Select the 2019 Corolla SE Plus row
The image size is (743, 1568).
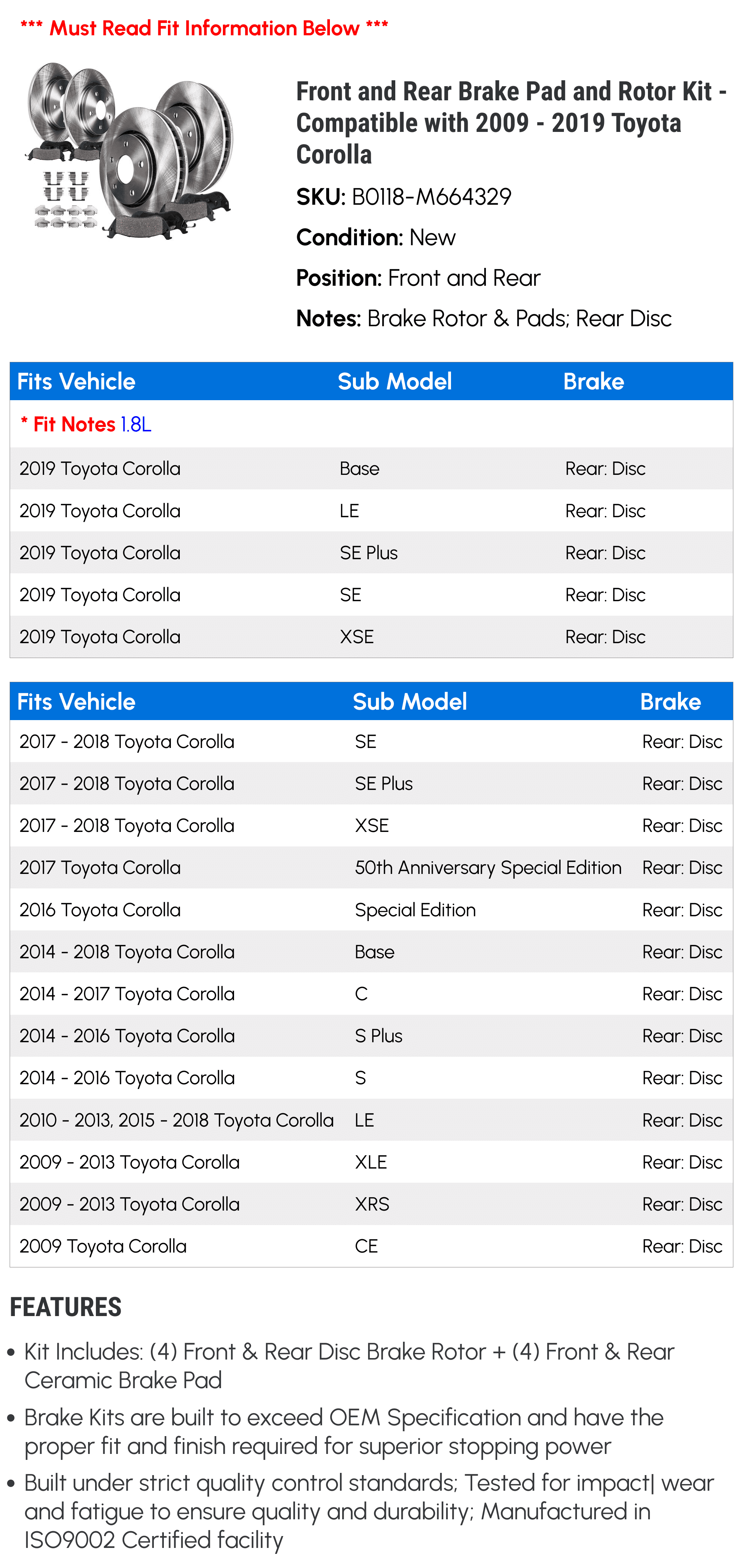tap(371, 553)
